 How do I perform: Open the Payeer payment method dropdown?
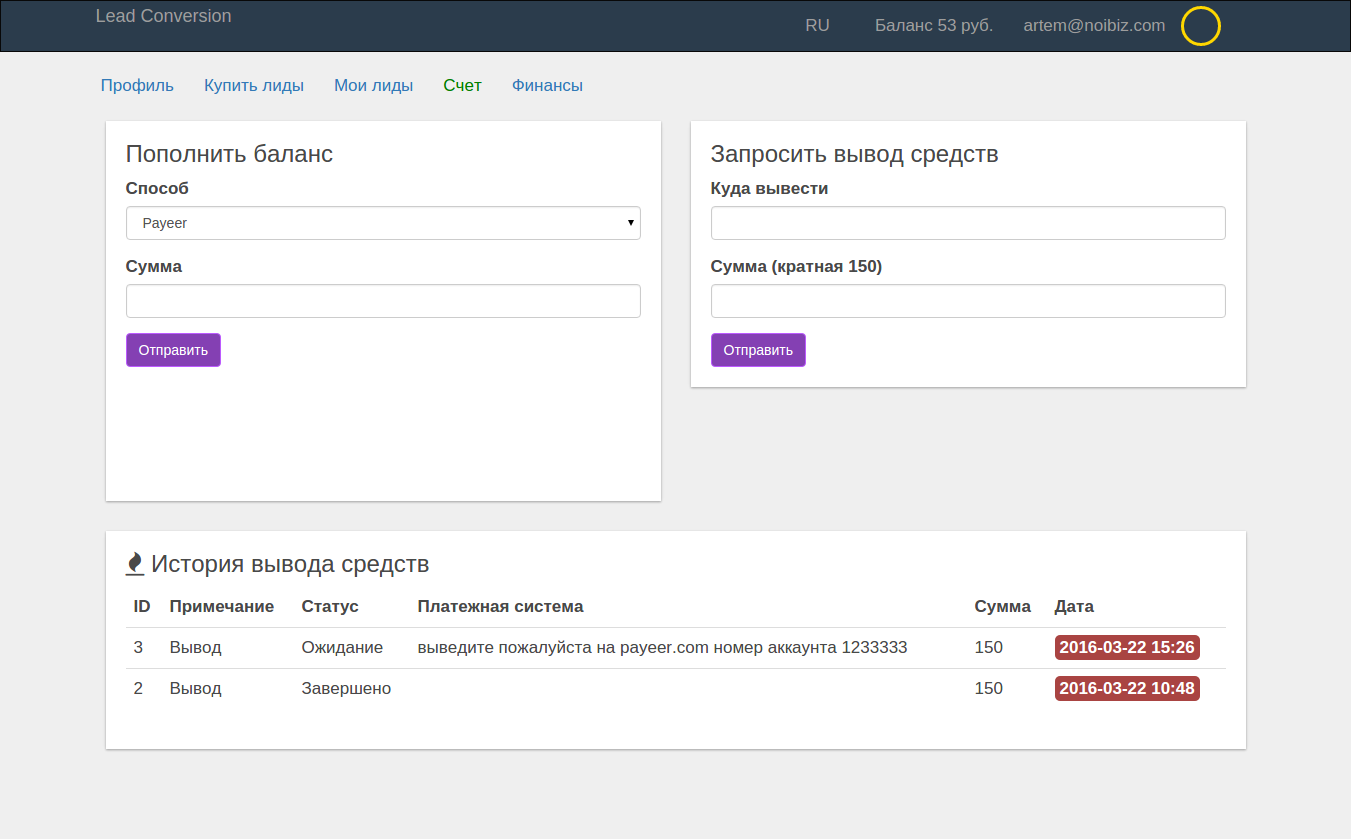click(383, 223)
